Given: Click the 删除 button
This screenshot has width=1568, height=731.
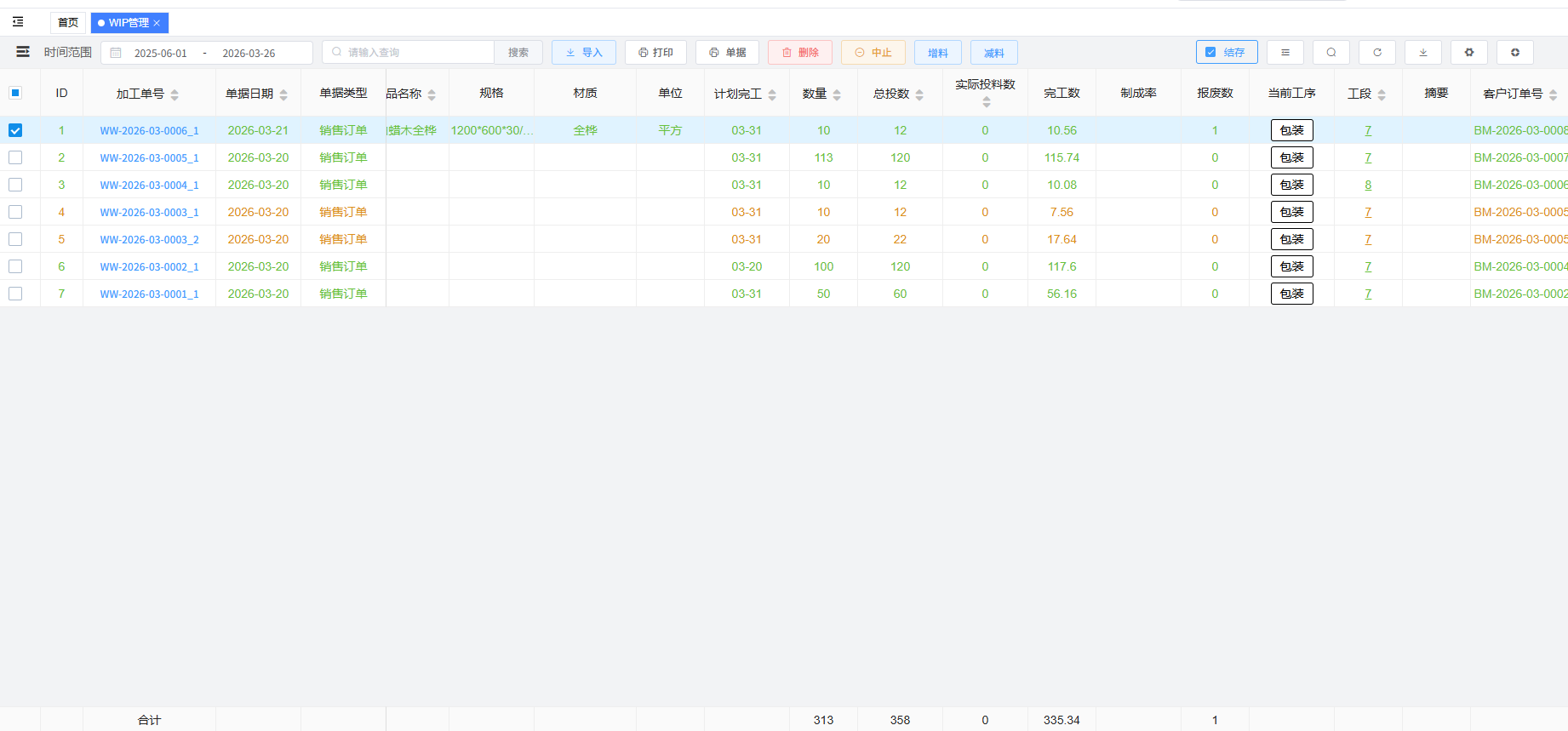Looking at the screenshot, I should click(799, 53).
